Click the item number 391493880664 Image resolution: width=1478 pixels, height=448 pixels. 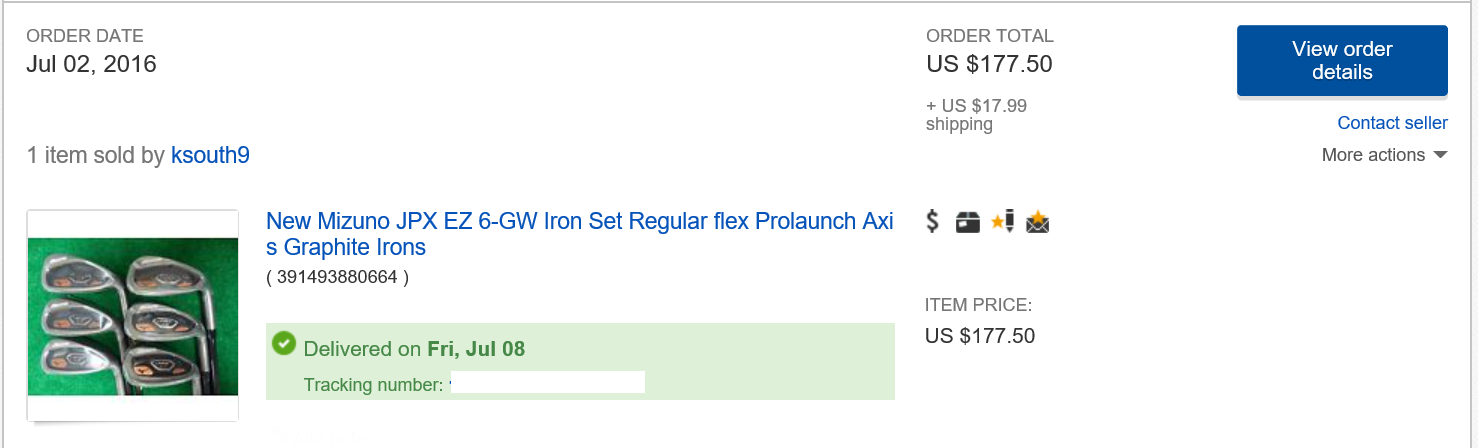(337, 277)
